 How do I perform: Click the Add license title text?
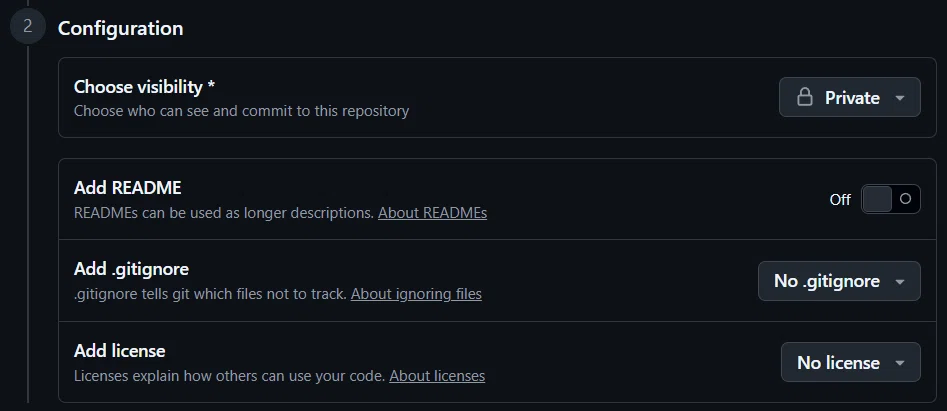(119, 351)
